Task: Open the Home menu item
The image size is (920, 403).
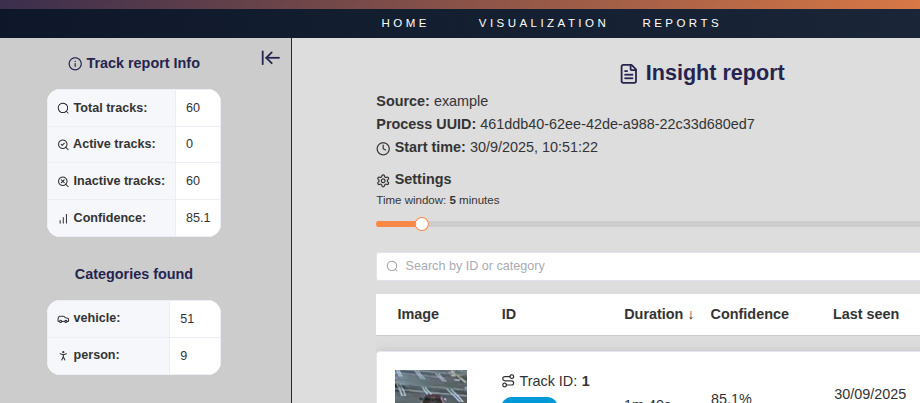Action: point(405,23)
